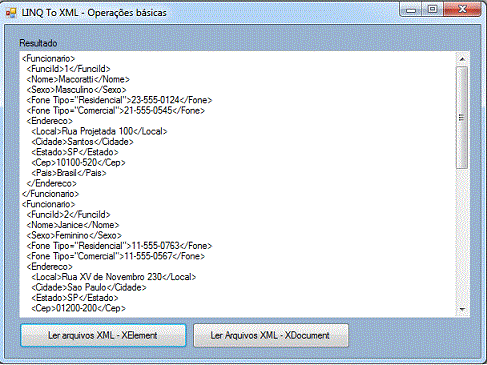
Task: Click the line <Local>Rua Projetada 100</Local>
Action: 99,131
